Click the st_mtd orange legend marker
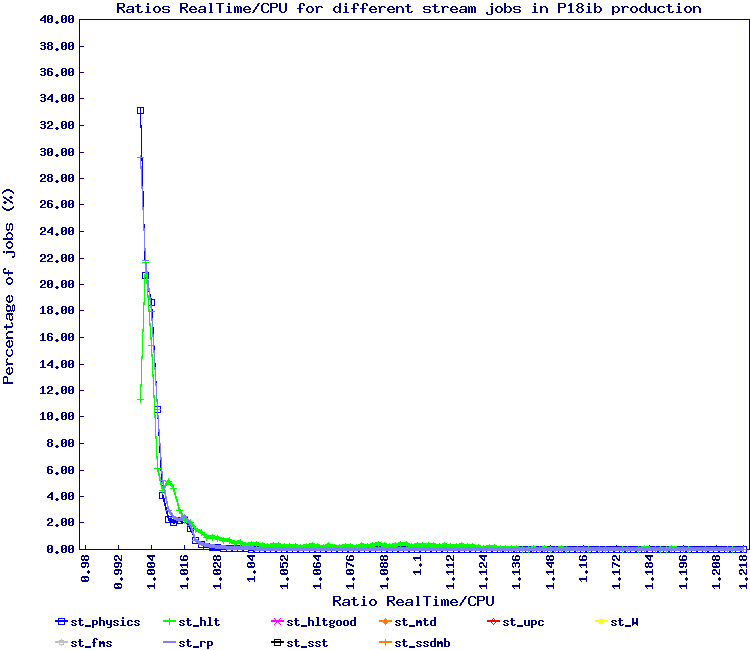 click(x=386, y=622)
